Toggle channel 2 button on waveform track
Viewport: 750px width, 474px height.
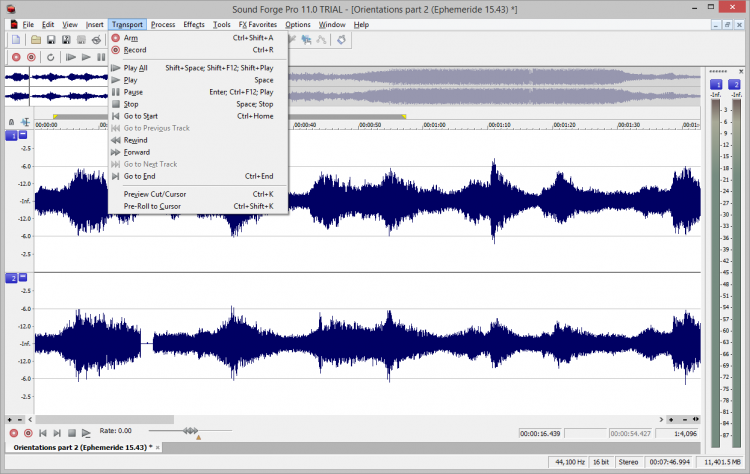tap(13, 277)
